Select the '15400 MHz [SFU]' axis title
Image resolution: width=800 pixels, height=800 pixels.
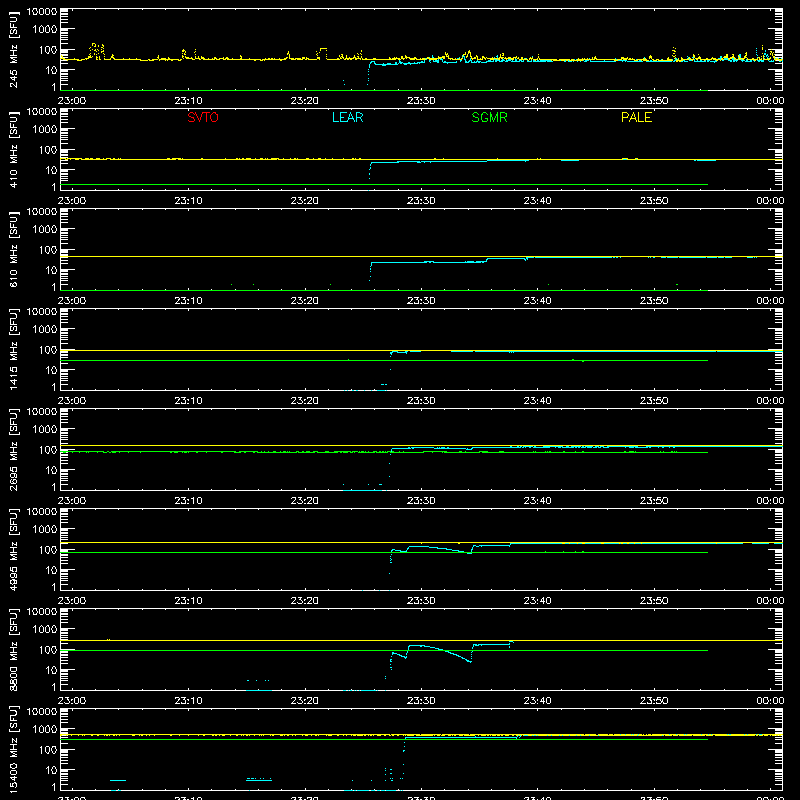coord(13,749)
